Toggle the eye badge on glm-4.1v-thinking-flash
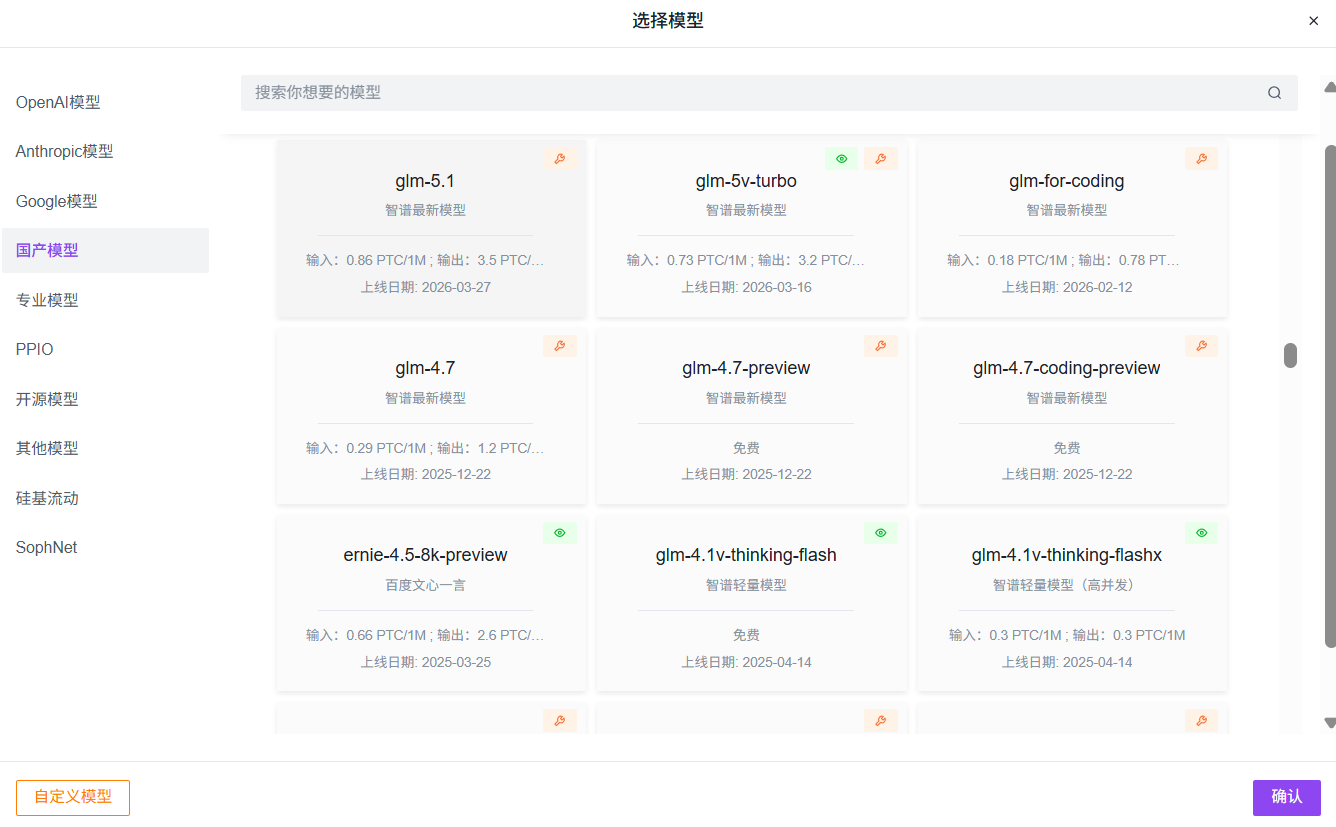1336x827 pixels. (x=880, y=532)
